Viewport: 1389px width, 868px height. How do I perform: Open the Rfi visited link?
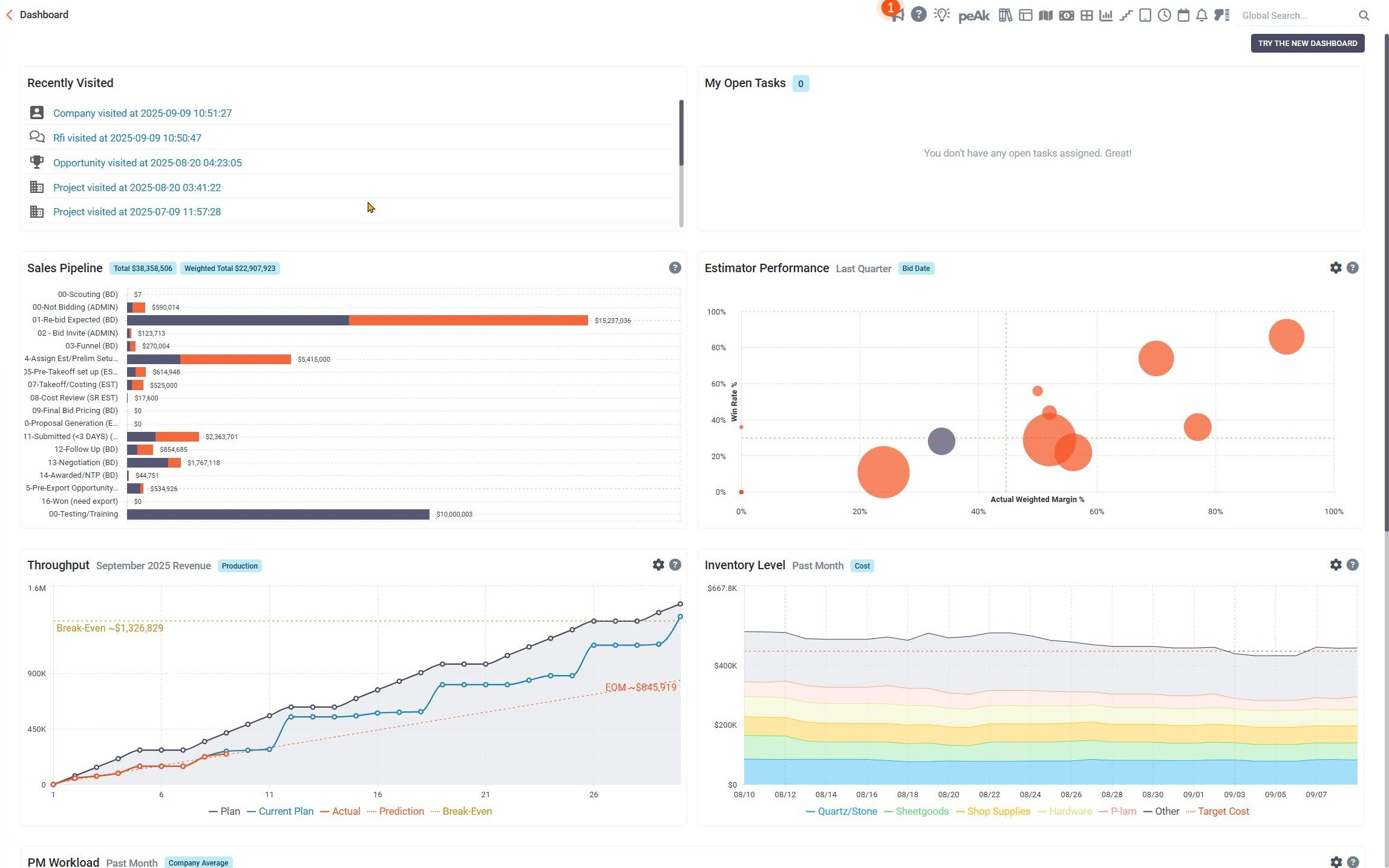127,138
